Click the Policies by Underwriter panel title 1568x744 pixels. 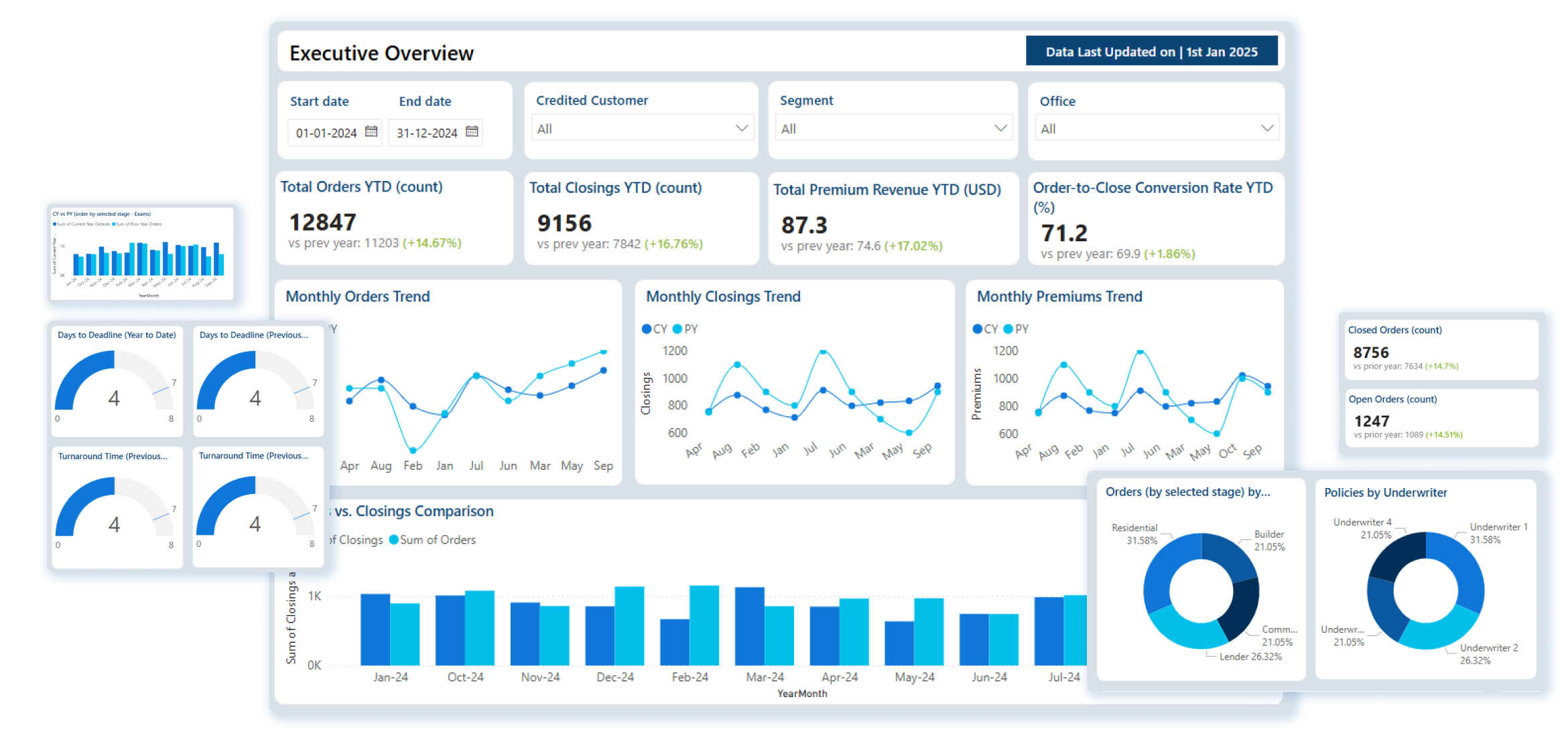[1385, 492]
